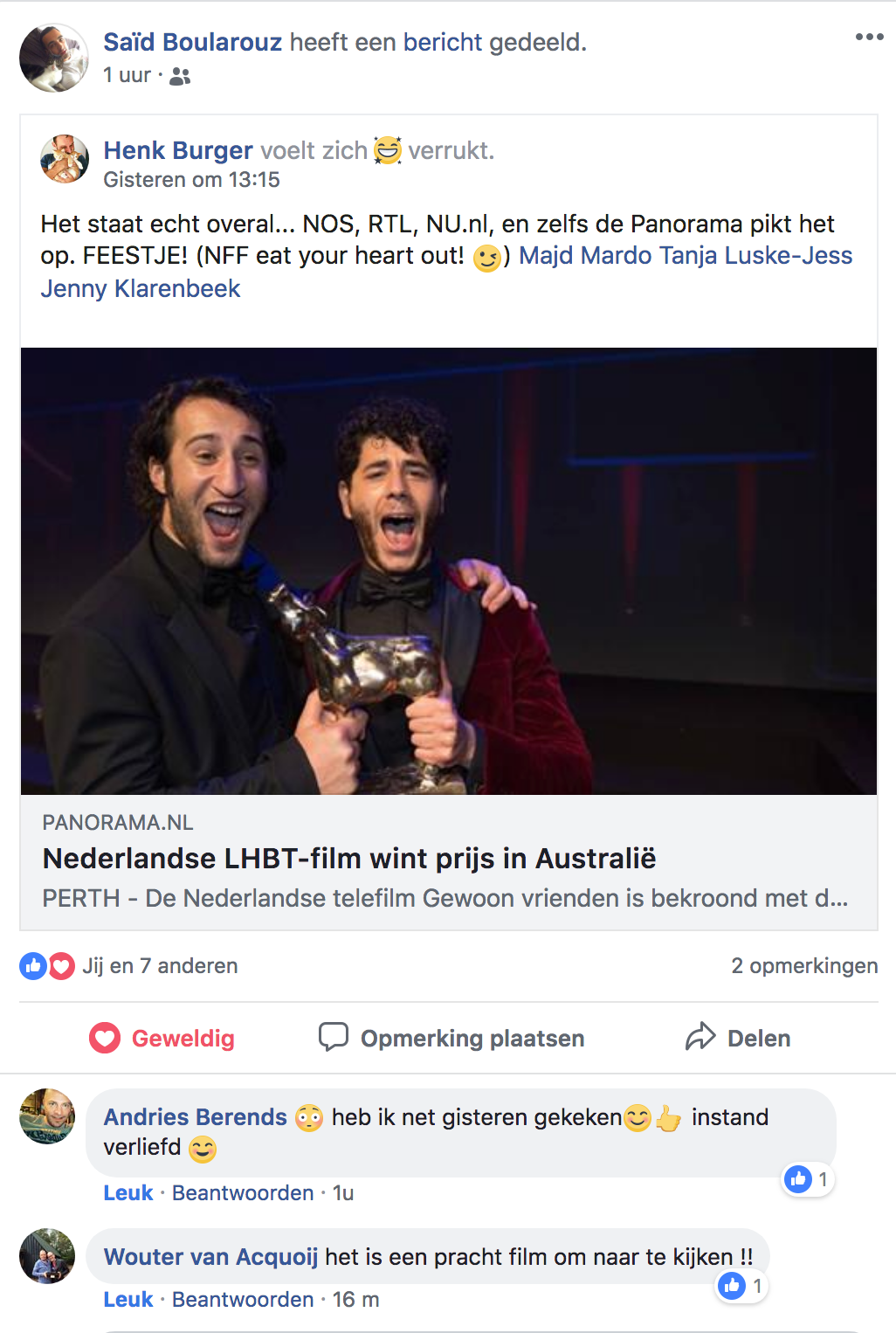Click the friends audience icon beside 1 uur
896x1333 pixels.
click(180, 77)
